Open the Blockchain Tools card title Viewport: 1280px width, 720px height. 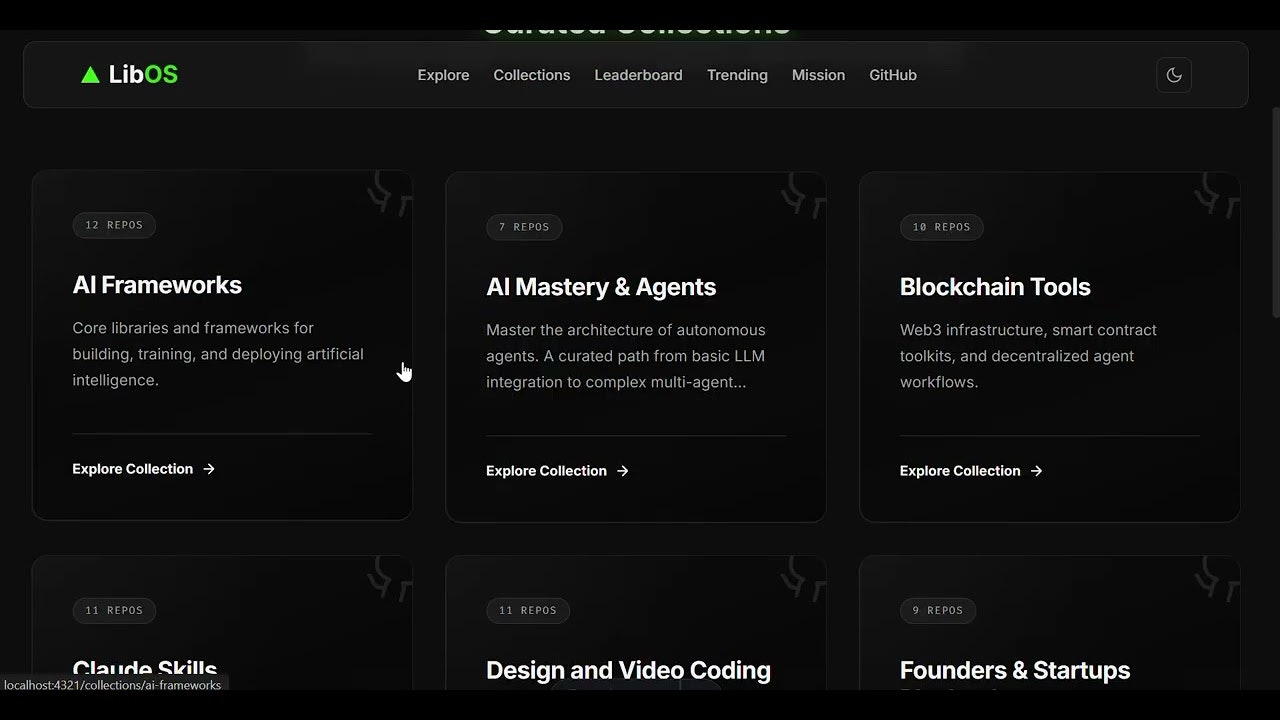[995, 287]
